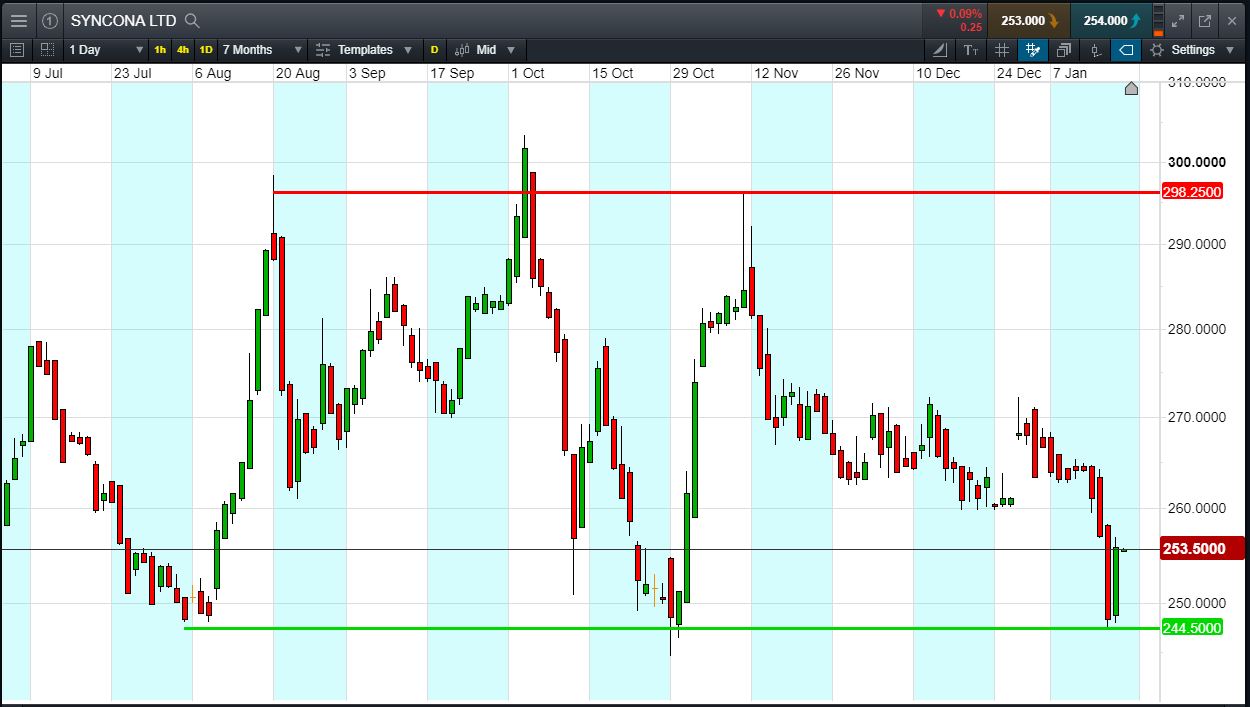Viewport: 1250px width, 707px height.
Task: Close the chart window with X
Action: tap(1232, 20)
